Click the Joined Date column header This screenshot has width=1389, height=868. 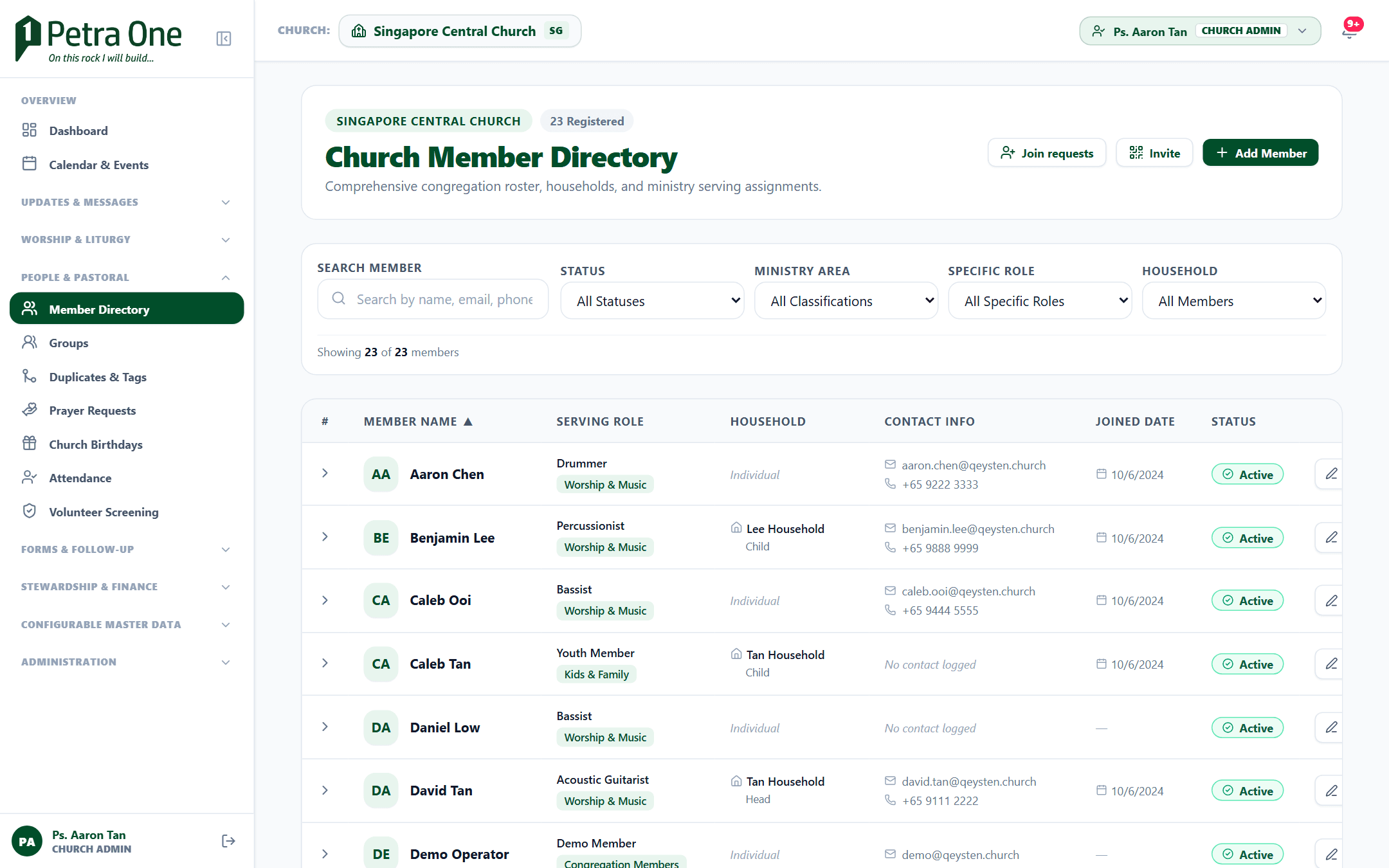click(1135, 421)
